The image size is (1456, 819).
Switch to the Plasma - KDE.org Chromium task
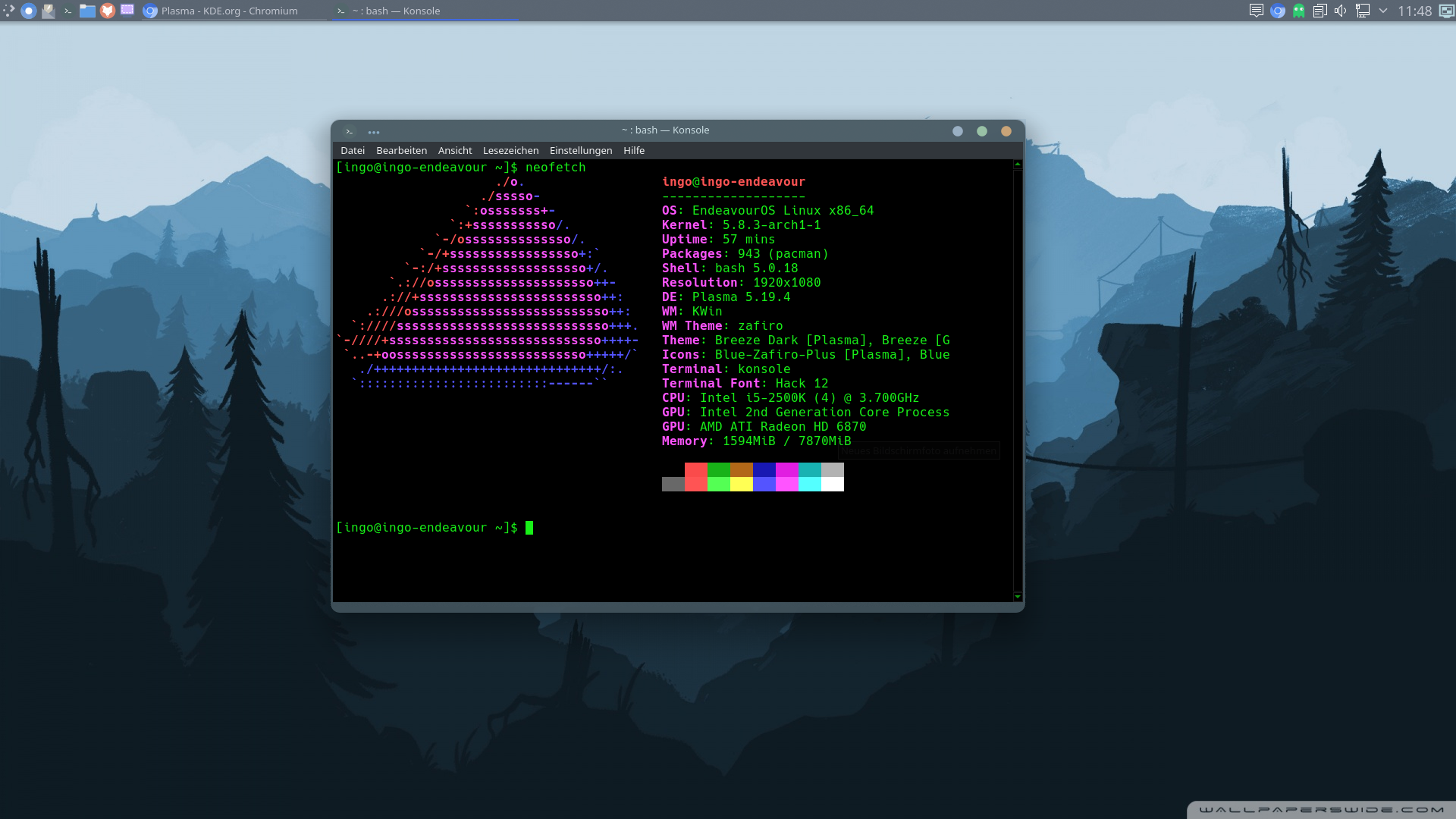[234, 11]
